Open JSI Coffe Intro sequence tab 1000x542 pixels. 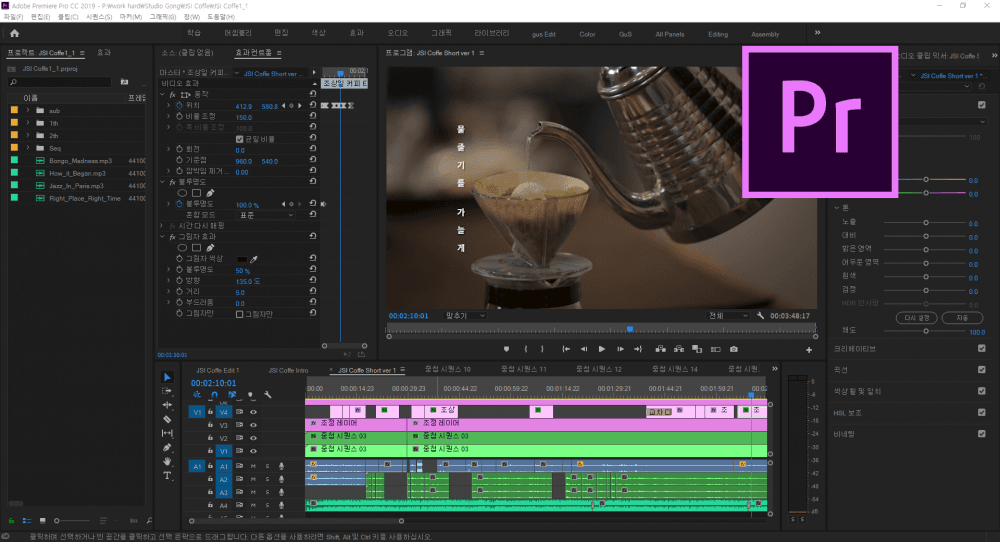(288, 370)
